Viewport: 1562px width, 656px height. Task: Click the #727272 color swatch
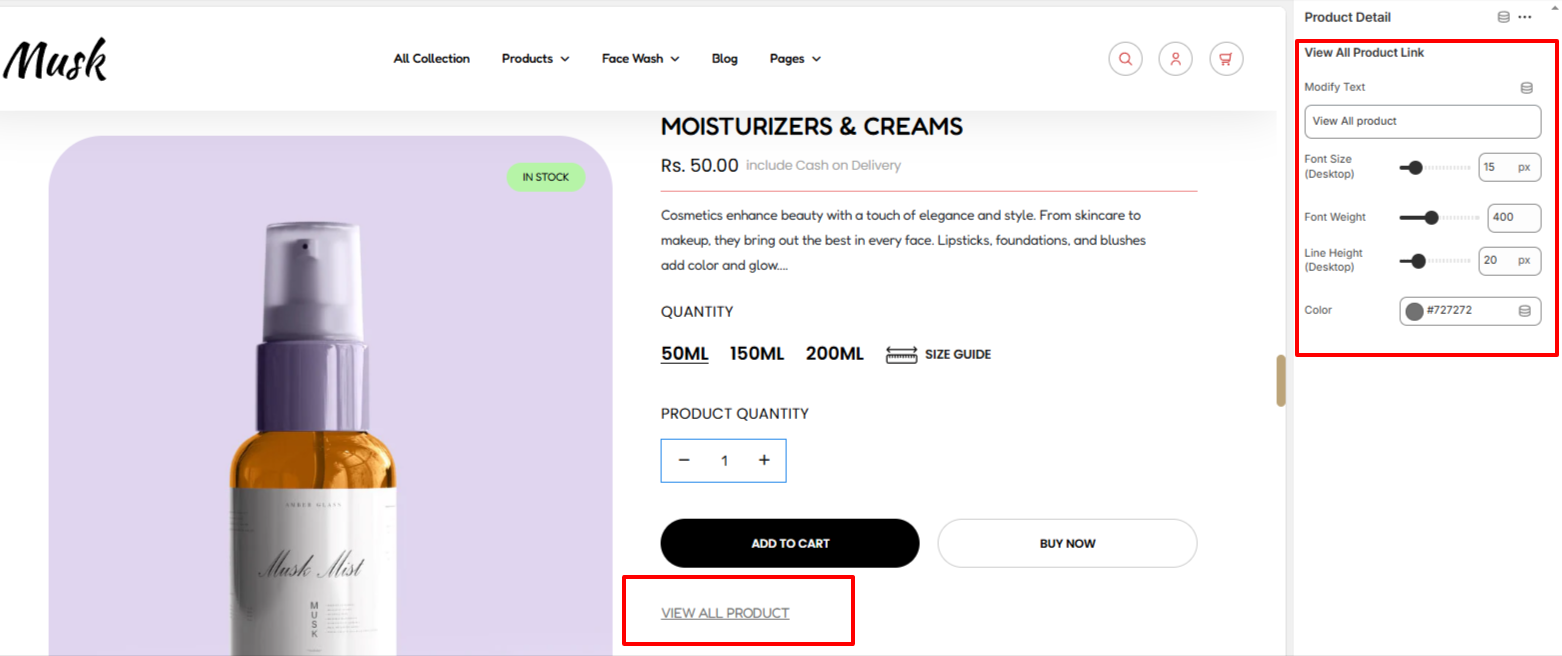1414,311
